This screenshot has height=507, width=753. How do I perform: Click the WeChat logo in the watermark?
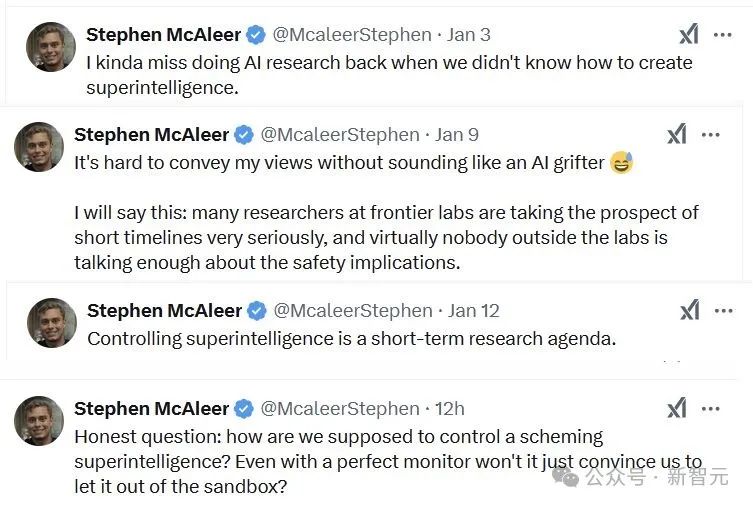[x=567, y=477]
